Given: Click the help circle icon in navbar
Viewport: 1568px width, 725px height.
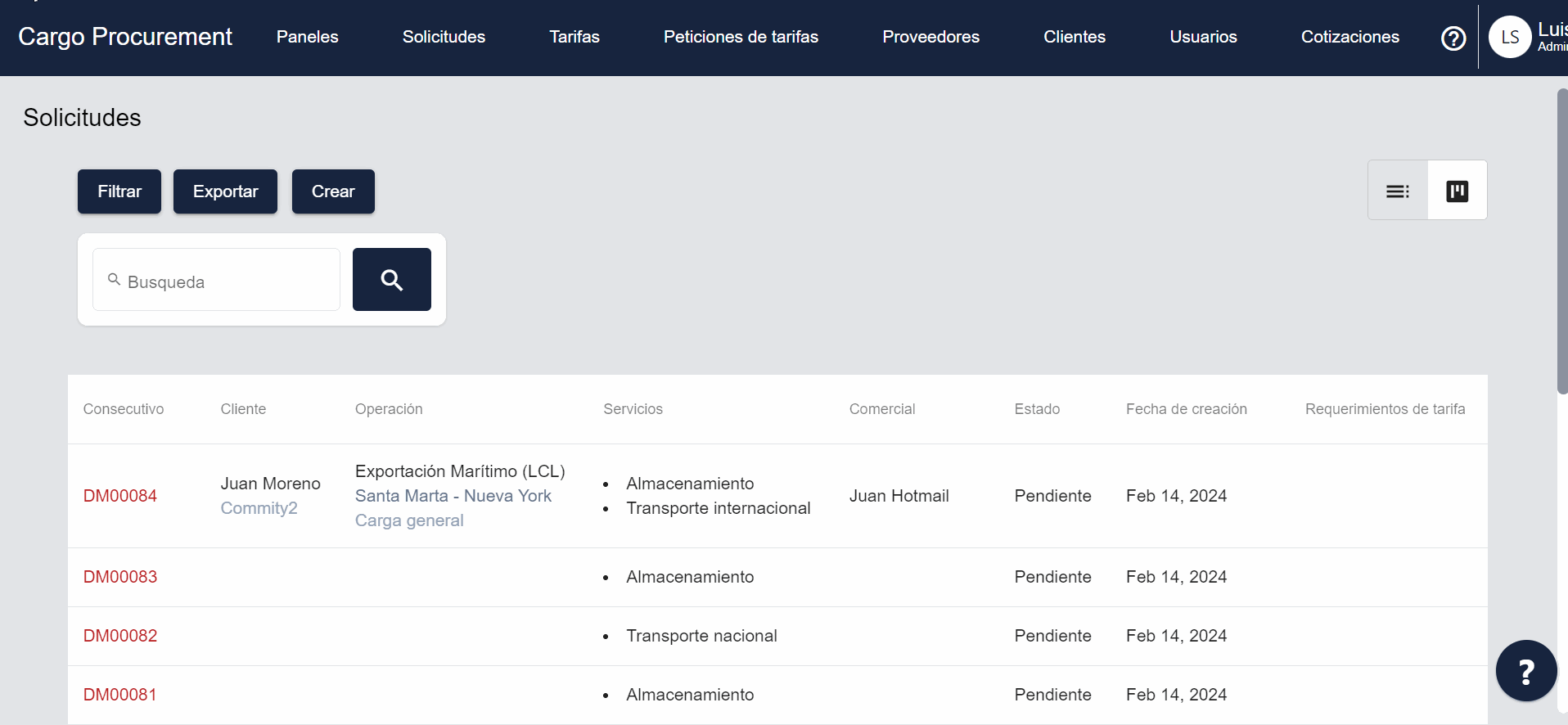Looking at the screenshot, I should [1453, 38].
